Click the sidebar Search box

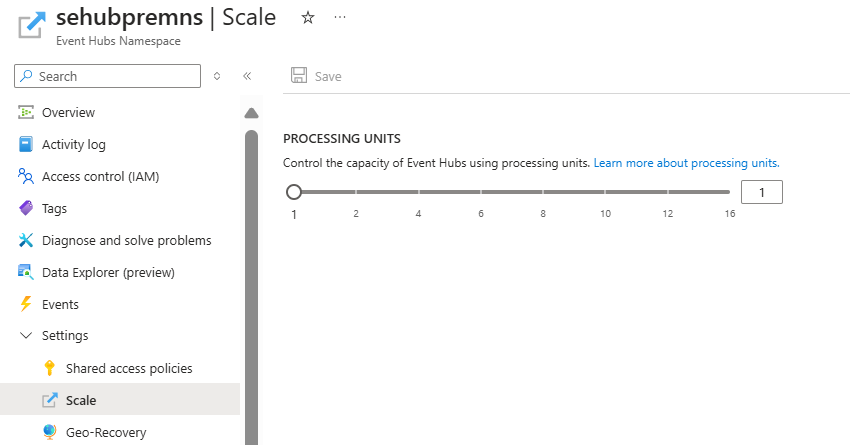click(108, 76)
